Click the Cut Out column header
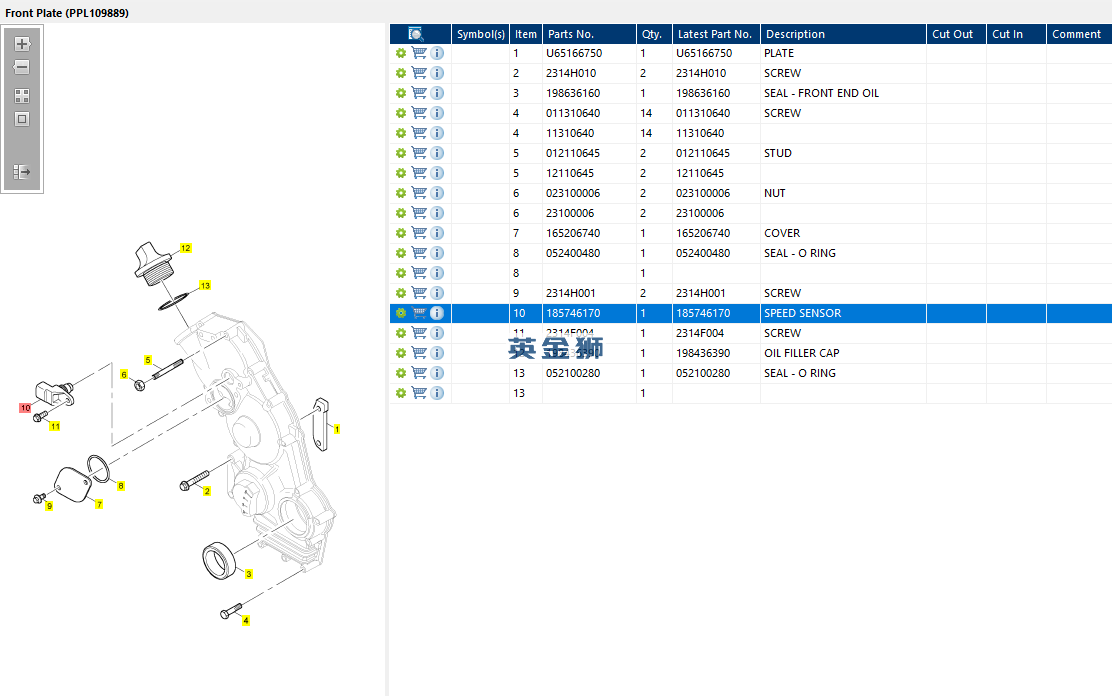The height and width of the screenshot is (696, 1112). [x=956, y=34]
